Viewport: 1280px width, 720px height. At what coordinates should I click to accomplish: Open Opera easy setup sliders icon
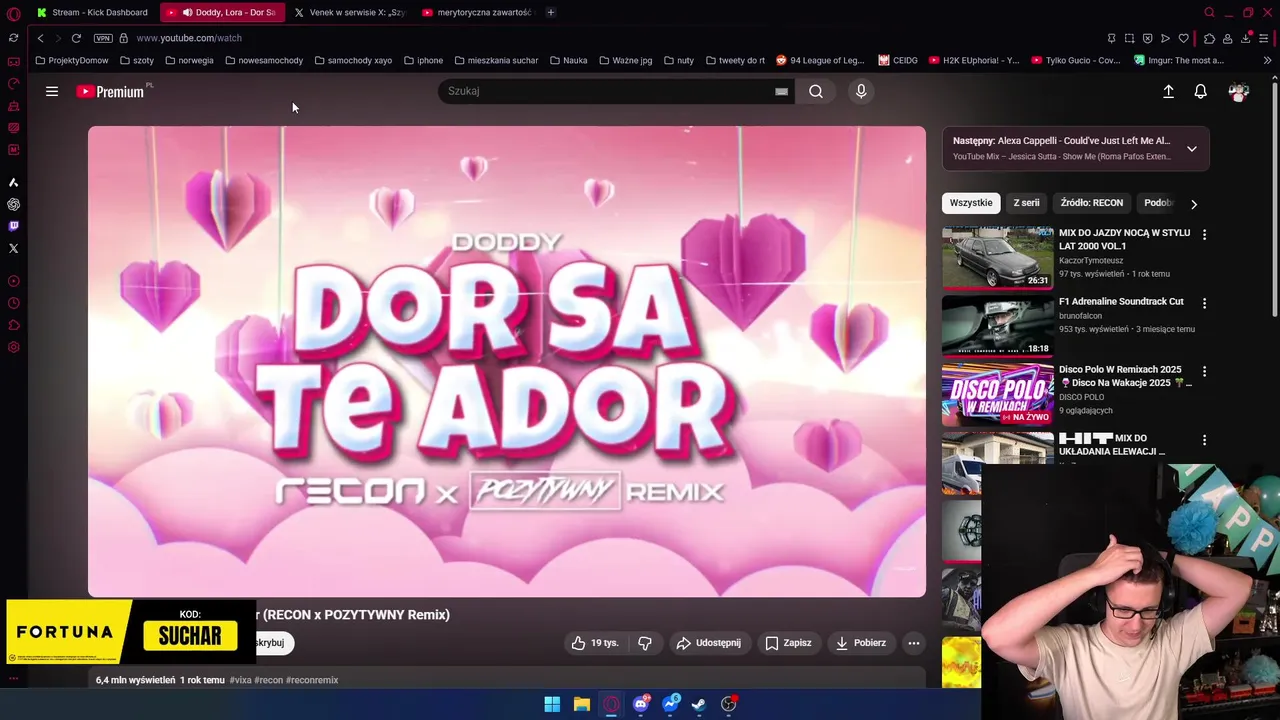pos(1264,38)
